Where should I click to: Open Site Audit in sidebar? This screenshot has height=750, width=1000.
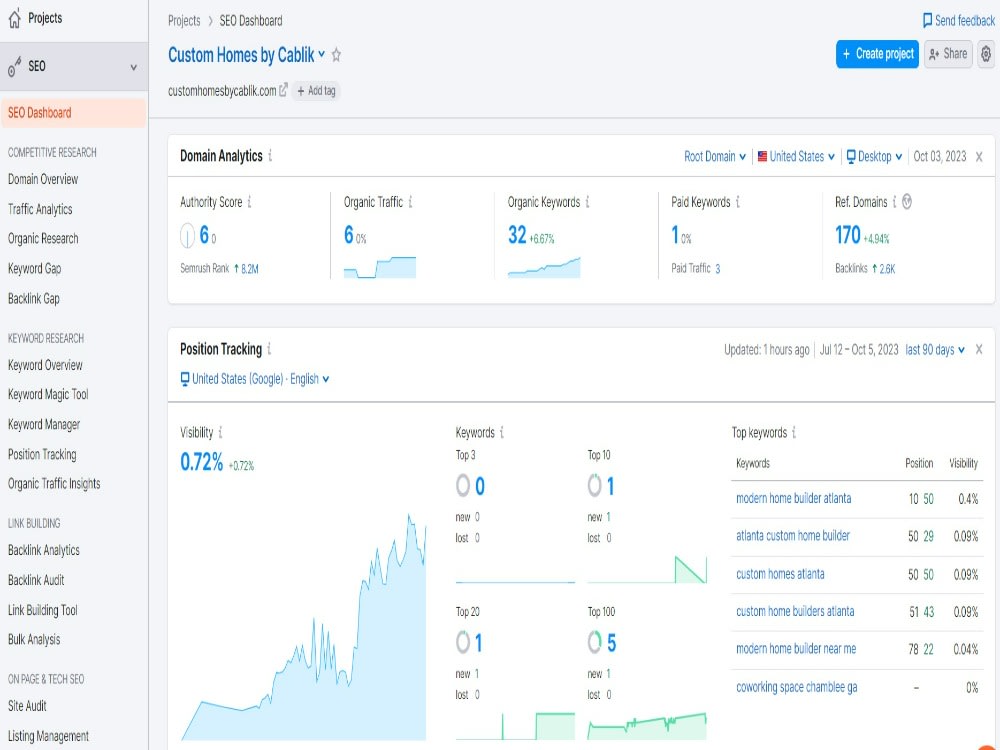coord(27,706)
